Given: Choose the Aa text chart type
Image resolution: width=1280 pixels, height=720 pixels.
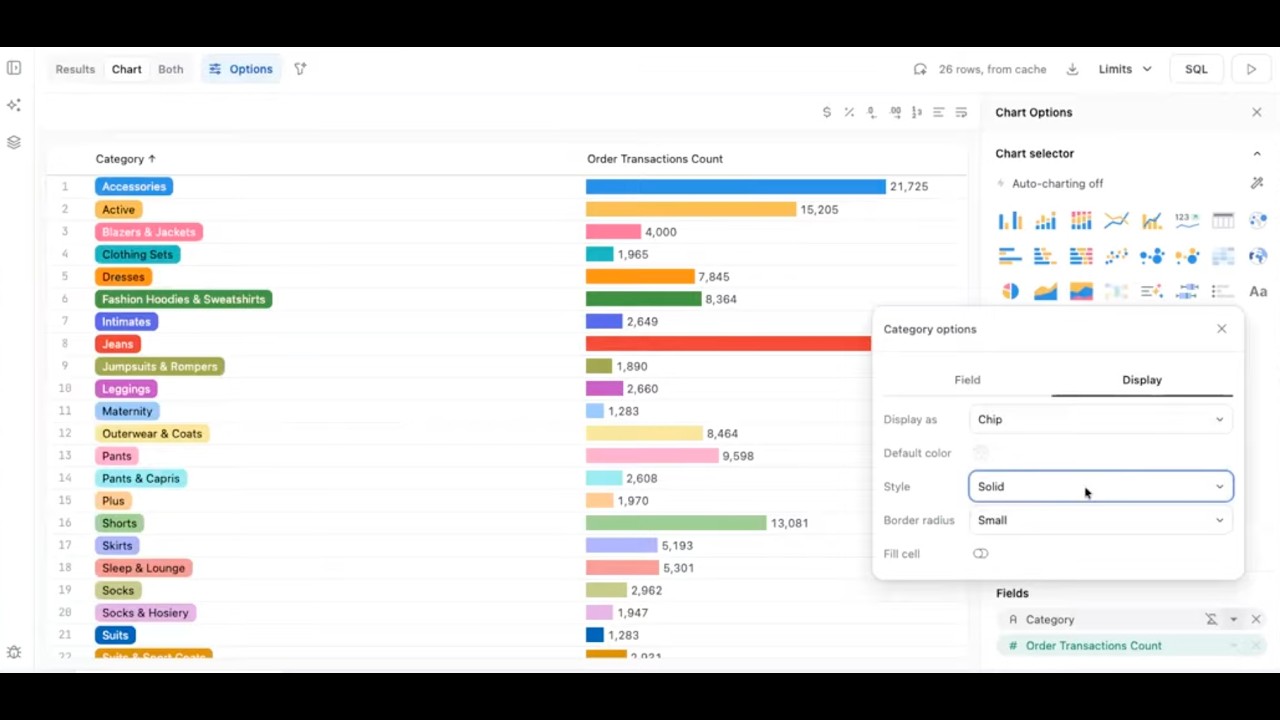Looking at the screenshot, I should click(x=1258, y=291).
